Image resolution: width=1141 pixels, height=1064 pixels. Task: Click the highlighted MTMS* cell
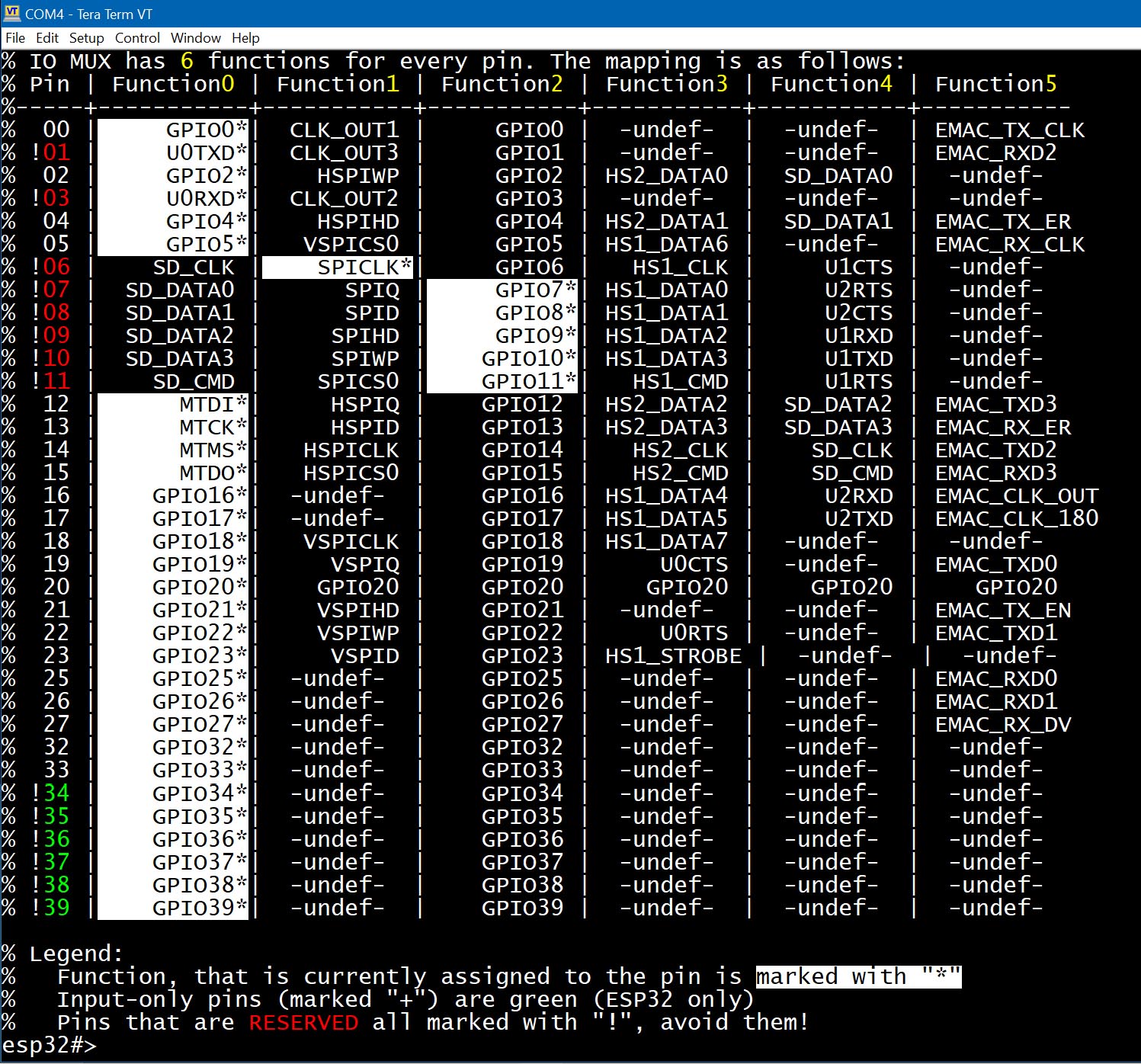pyautogui.click(x=173, y=450)
